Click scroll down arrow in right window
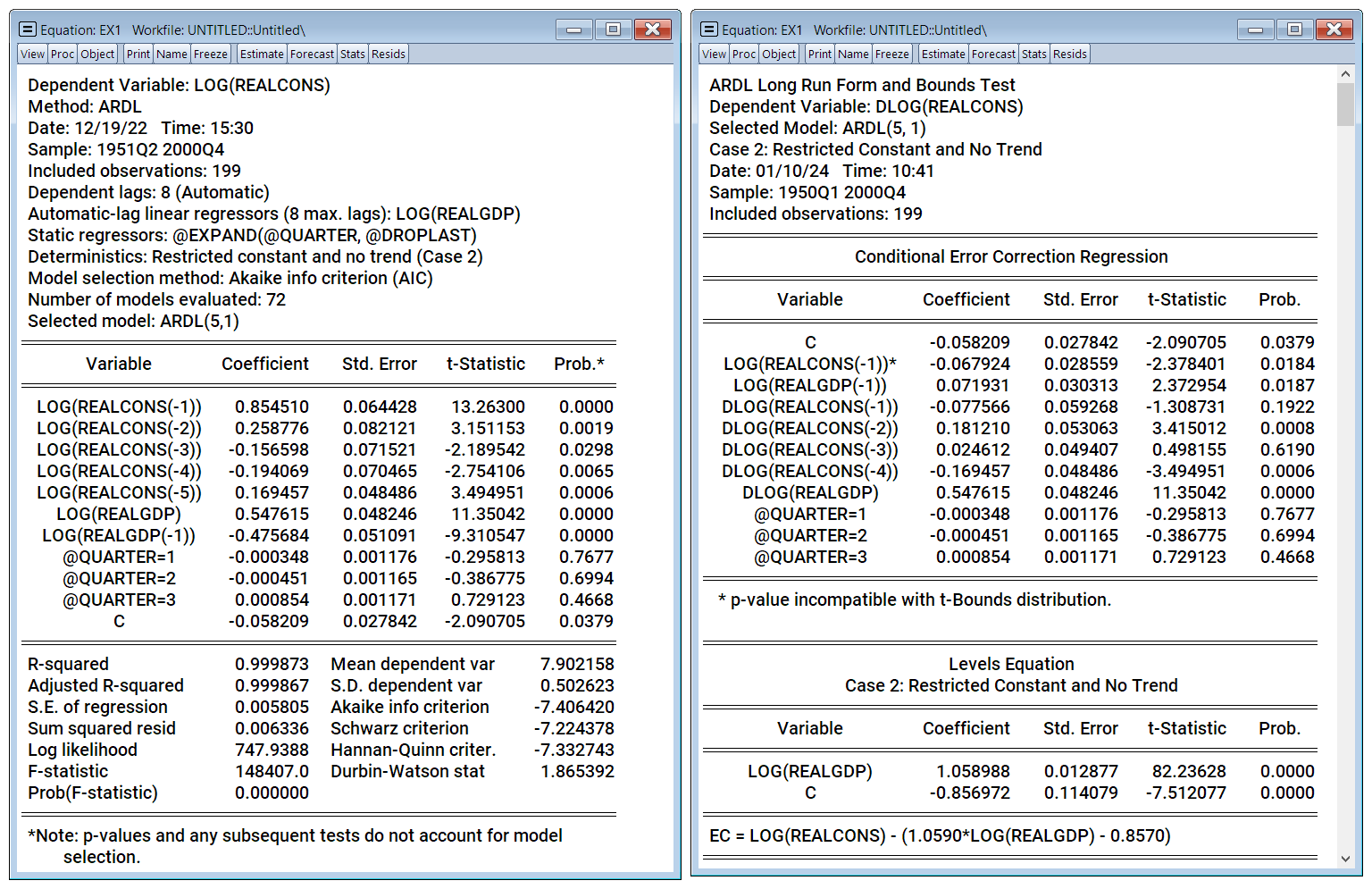The image size is (1372, 889). click(1345, 860)
